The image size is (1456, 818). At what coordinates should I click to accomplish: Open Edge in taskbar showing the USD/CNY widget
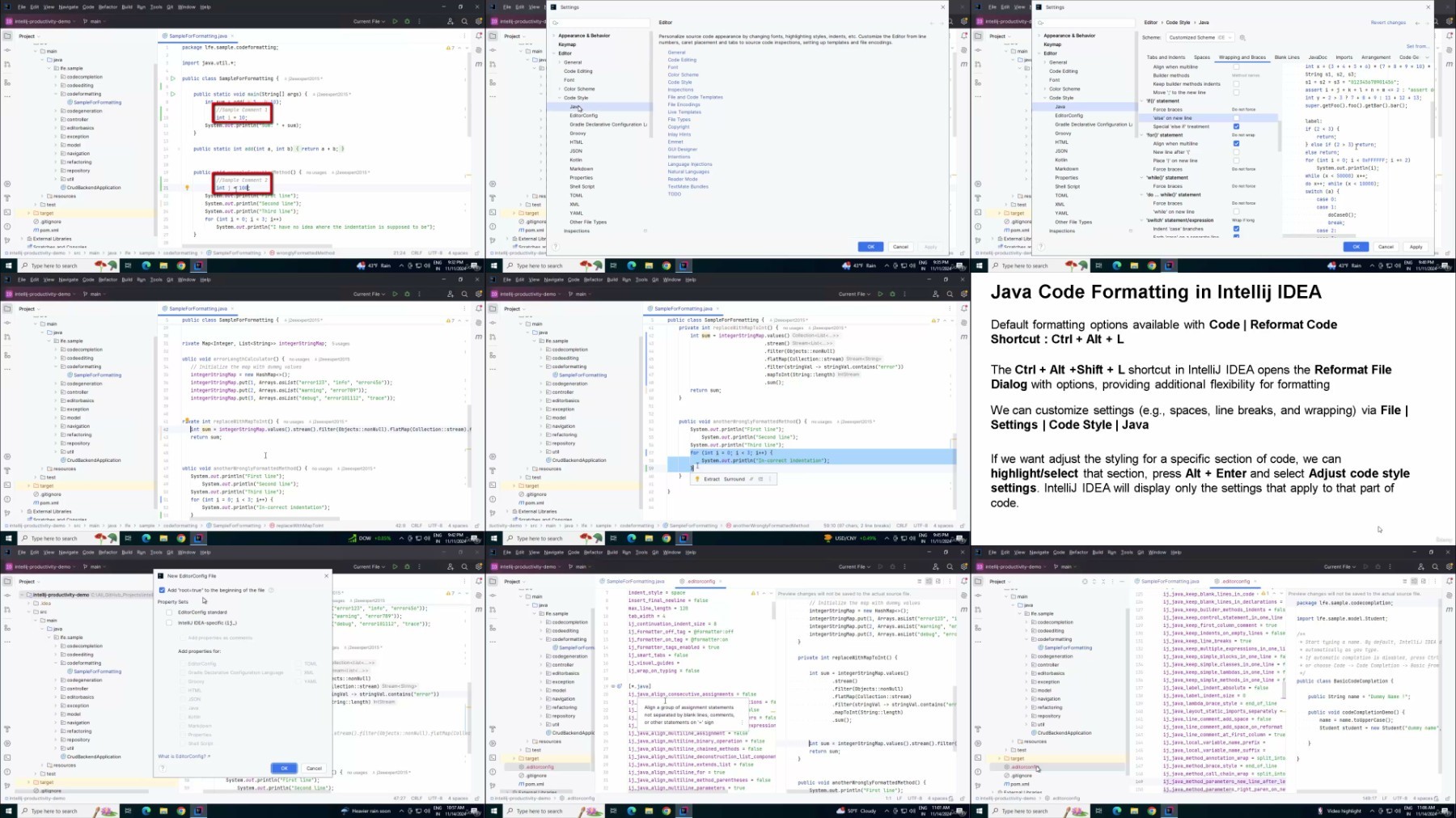pos(632,538)
